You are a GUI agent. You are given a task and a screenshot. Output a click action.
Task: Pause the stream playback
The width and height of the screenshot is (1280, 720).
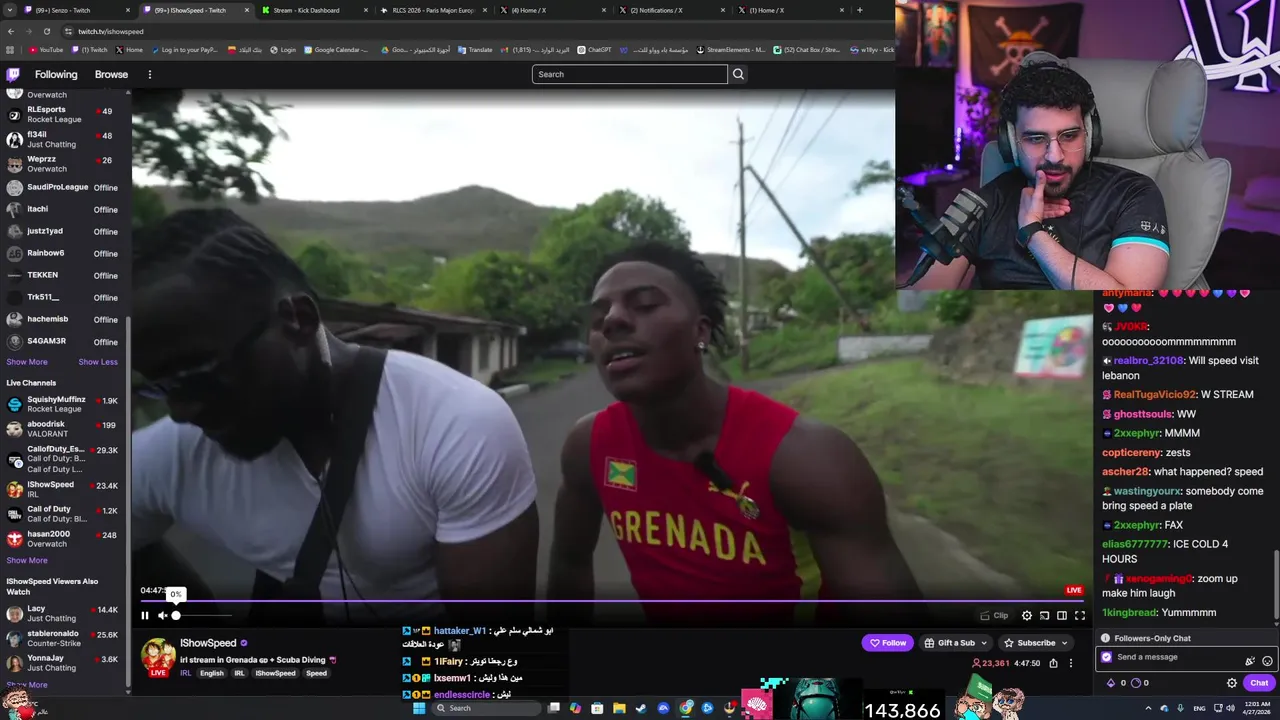click(x=145, y=616)
